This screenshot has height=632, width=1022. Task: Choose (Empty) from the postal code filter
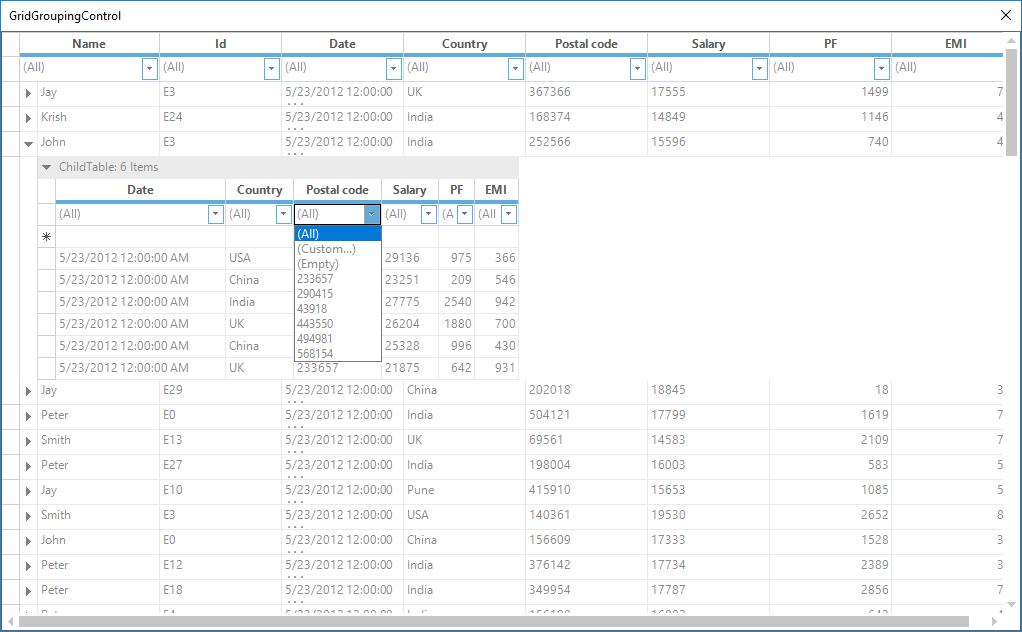(x=318, y=264)
